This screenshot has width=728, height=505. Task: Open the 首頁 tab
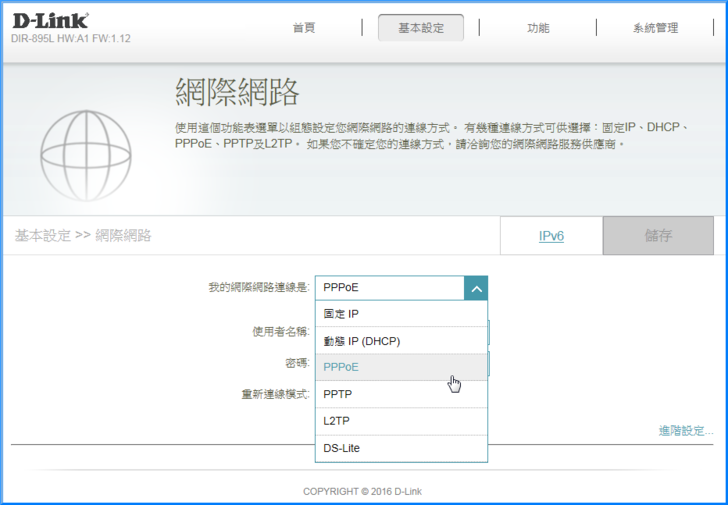[x=304, y=28]
